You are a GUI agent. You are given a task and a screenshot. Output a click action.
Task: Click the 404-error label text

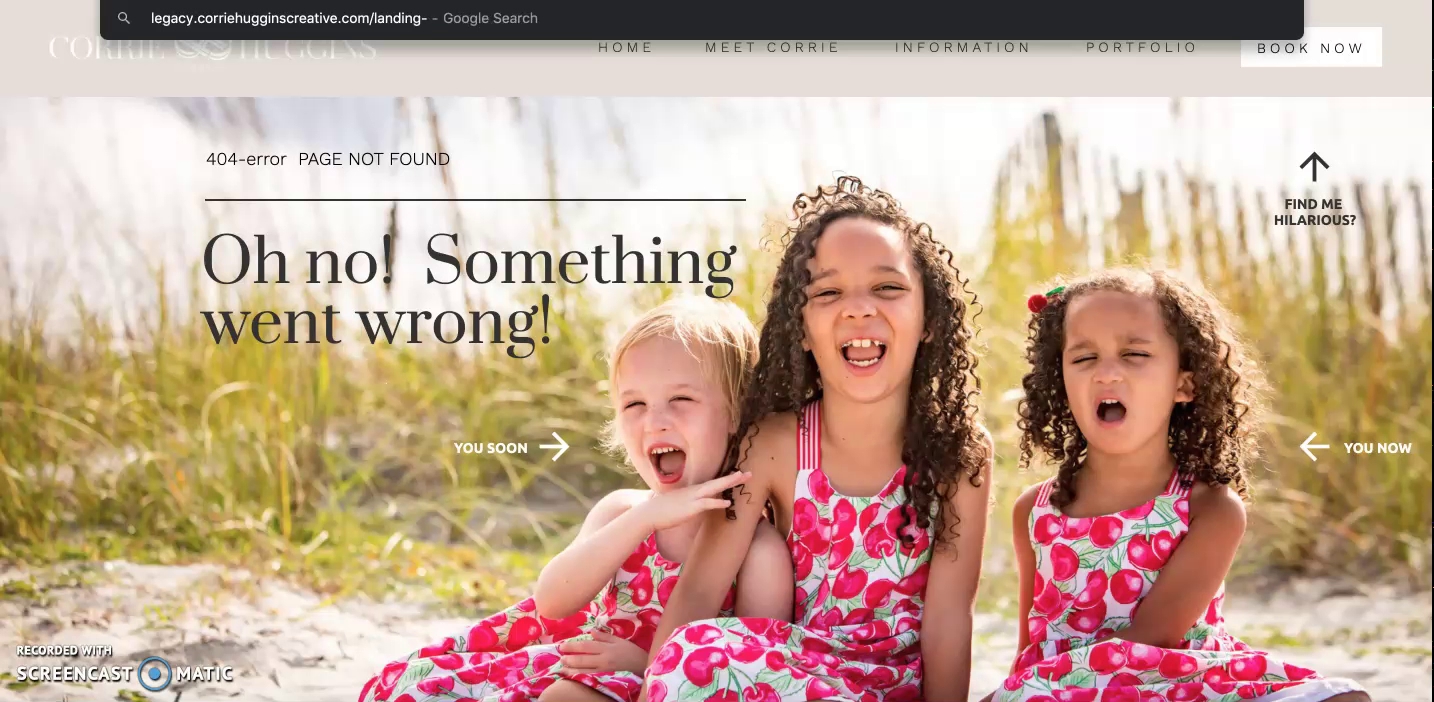[x=246, y=159]
